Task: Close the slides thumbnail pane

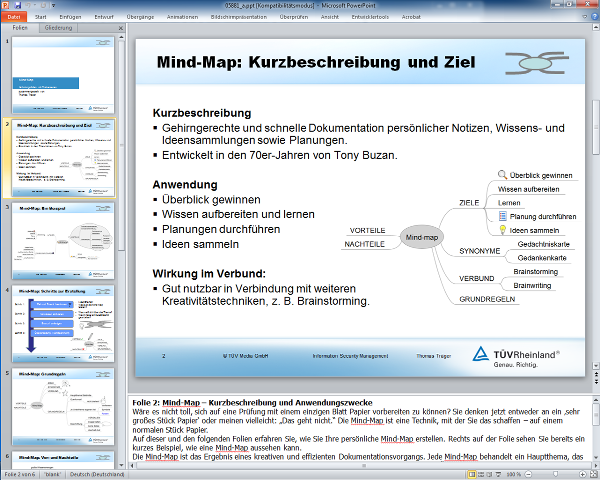Action: click(x=121, y=30)
